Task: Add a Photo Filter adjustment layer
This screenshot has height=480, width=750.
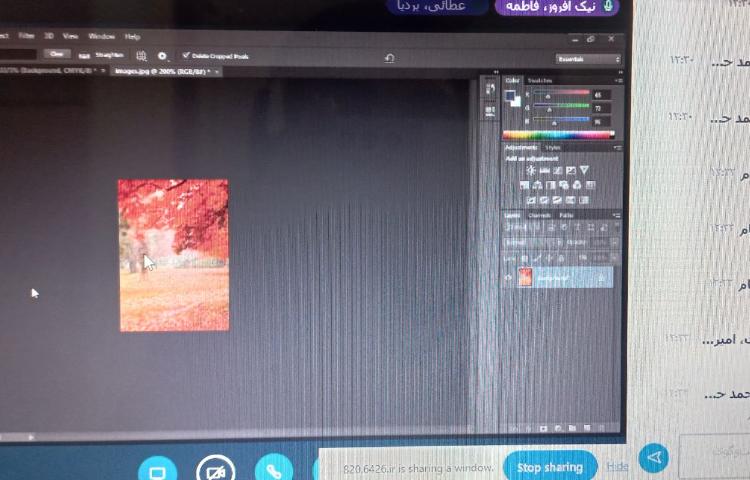Action: (x=564, y=185)
